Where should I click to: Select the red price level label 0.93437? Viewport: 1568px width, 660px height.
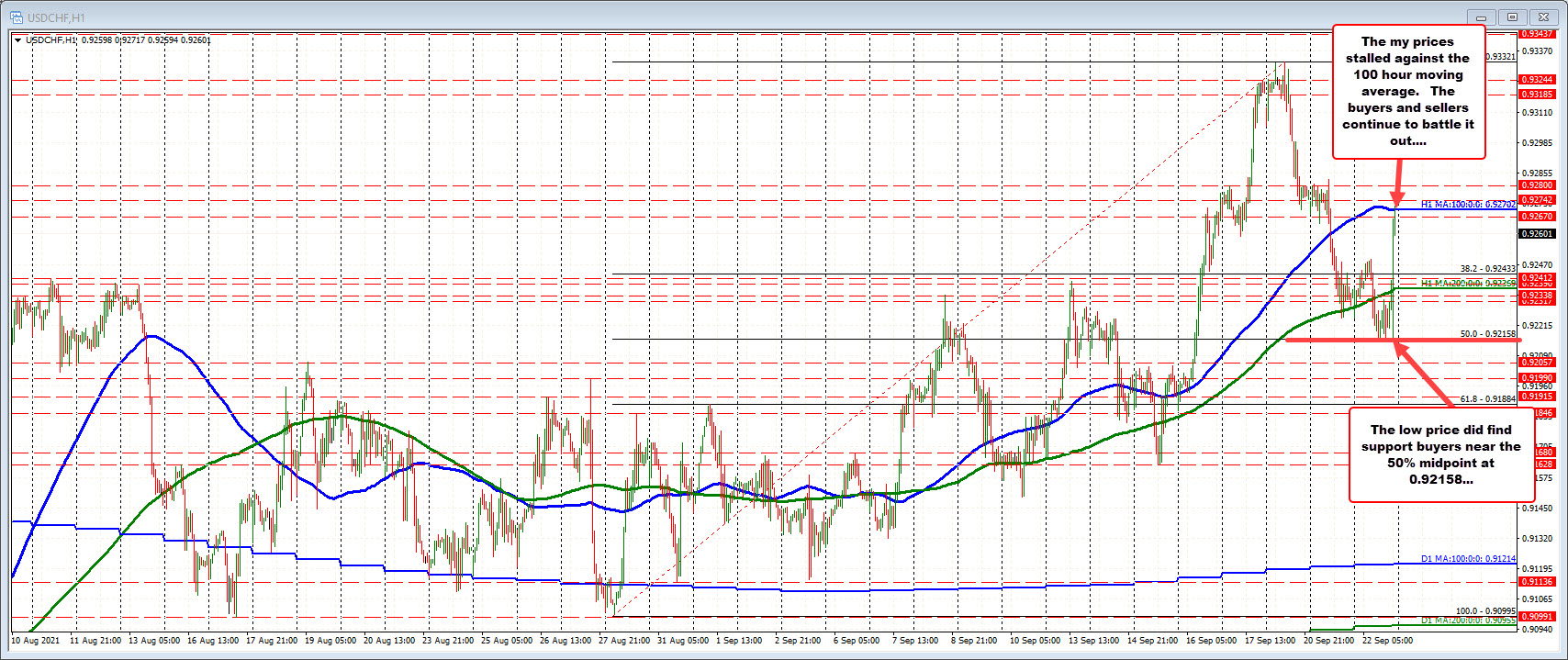click(1538, 34)
